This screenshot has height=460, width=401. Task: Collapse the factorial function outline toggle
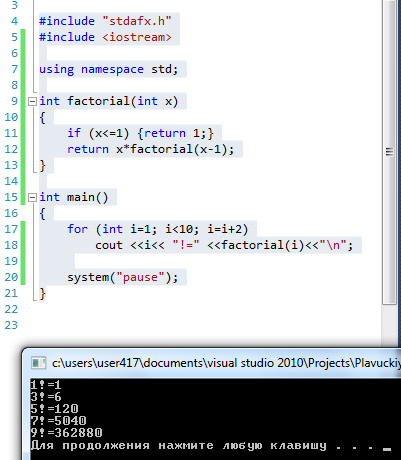32,101
